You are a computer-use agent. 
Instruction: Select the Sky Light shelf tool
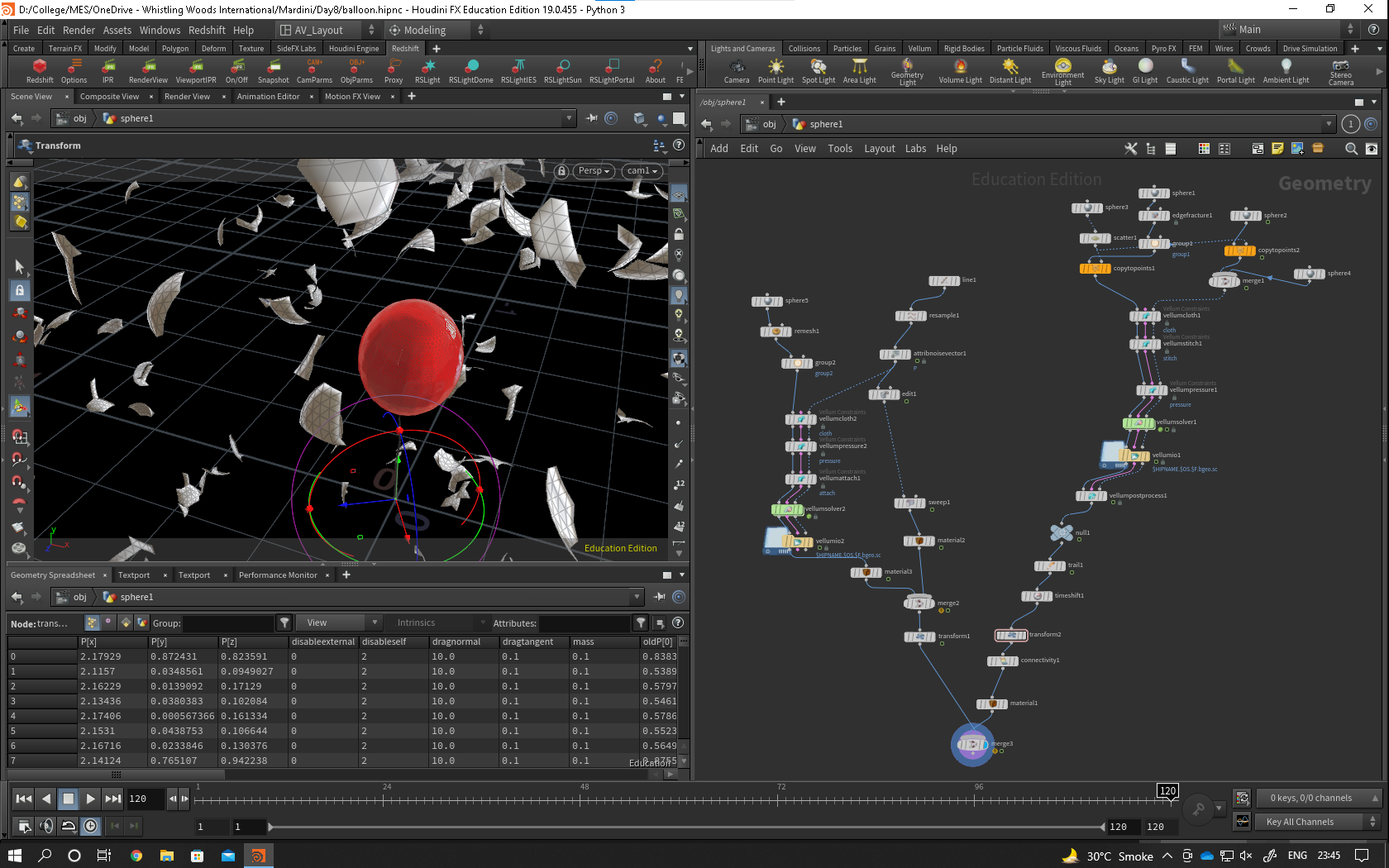tap(1109, 70)
